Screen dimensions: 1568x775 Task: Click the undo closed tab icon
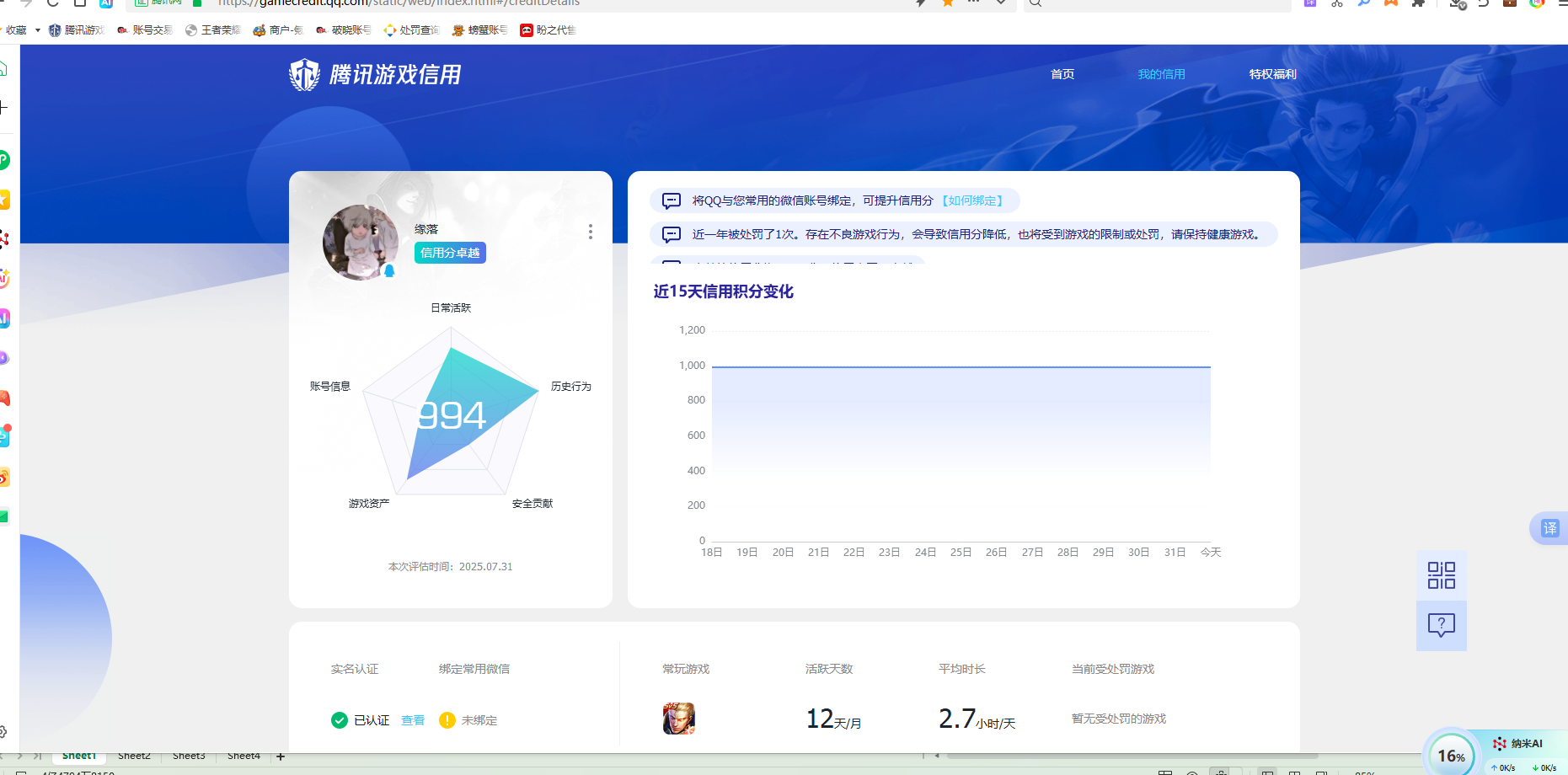tap(1483, 3)
